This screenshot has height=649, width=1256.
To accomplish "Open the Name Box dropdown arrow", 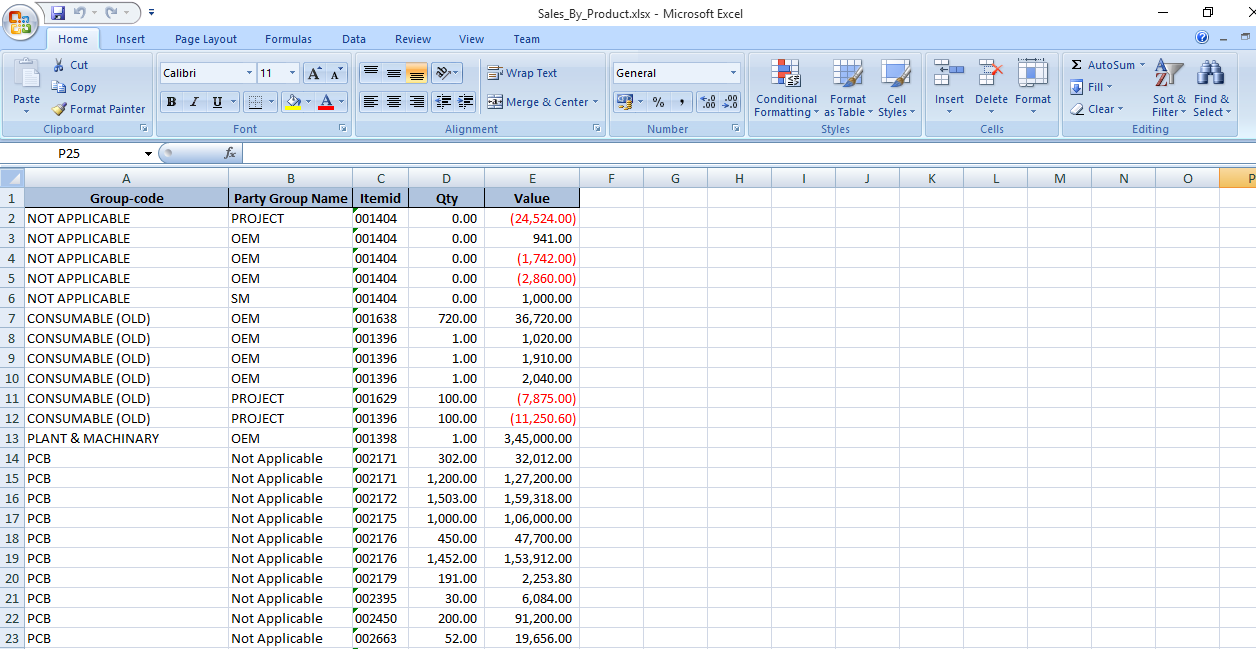I will tap(148, 154).
